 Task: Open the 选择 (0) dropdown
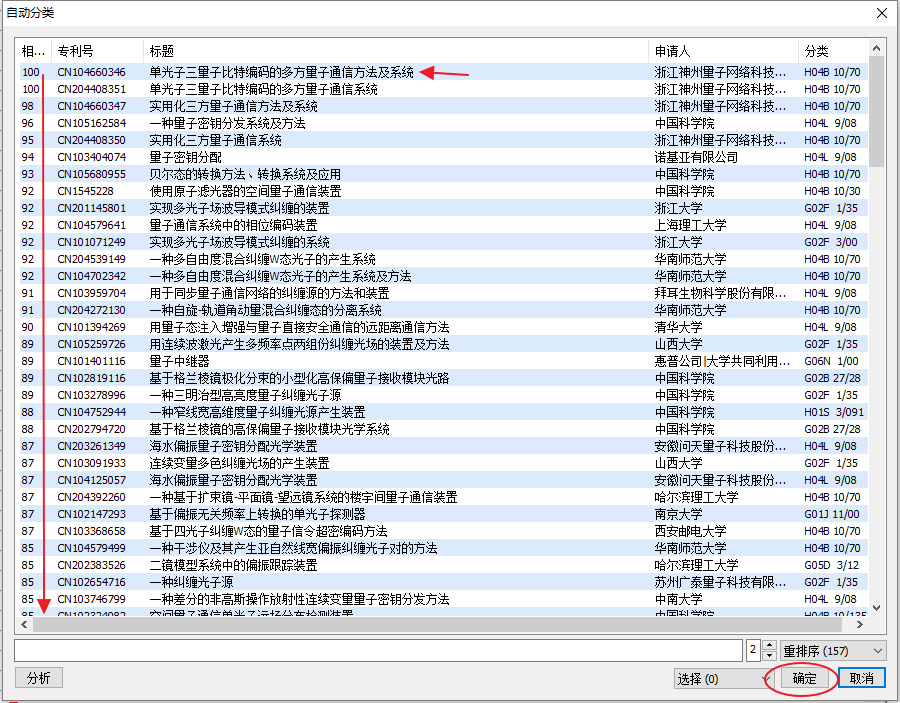(x=724, y=679)
